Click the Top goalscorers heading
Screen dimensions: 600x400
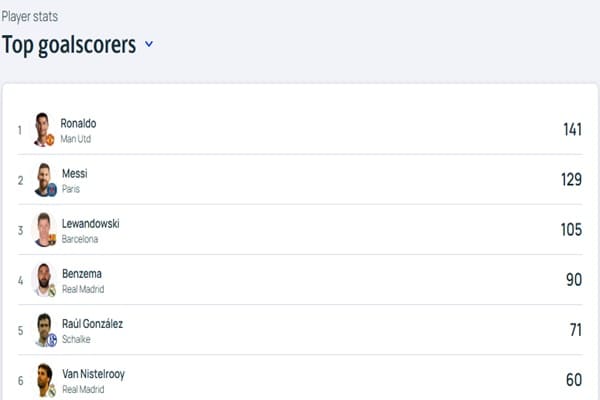pos(69,45)
